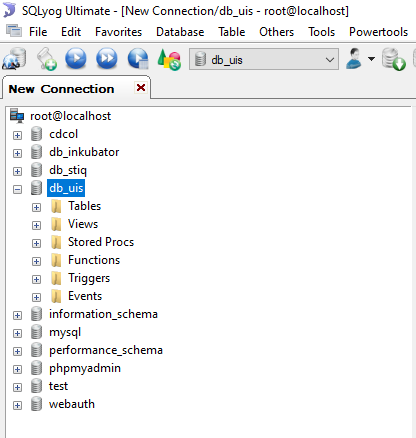Expand the Tables folder
The image size is (416, 438).
(x=36, y=207)
